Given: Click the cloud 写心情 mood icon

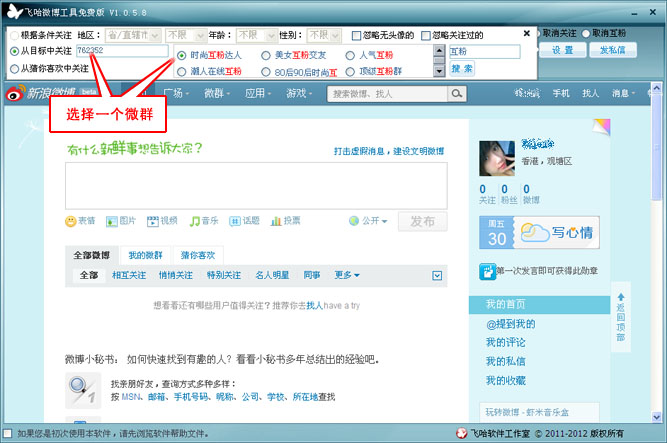Looking at the screenshot, I should [x=535, y=232].
